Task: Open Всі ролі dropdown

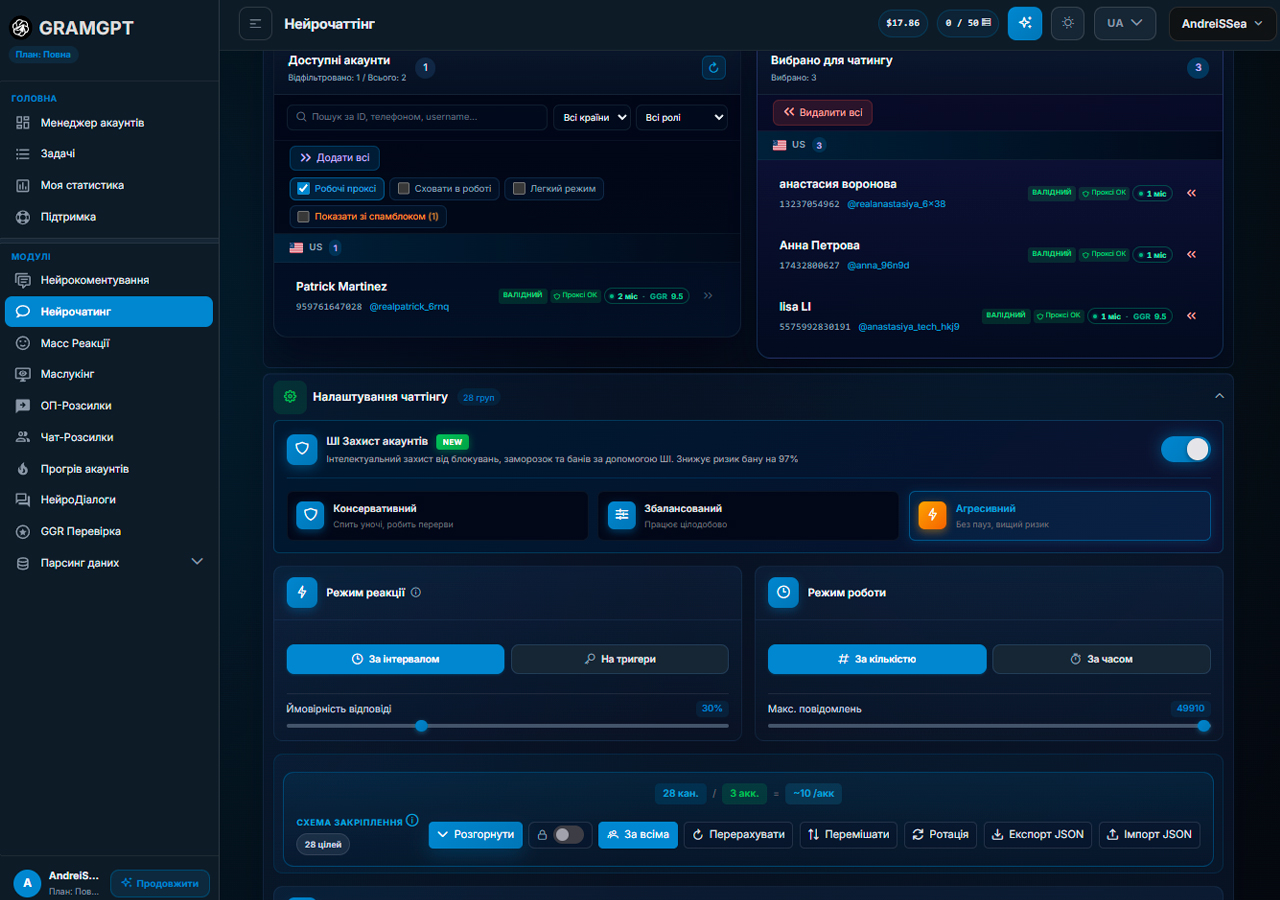Action: pos(682,117)
